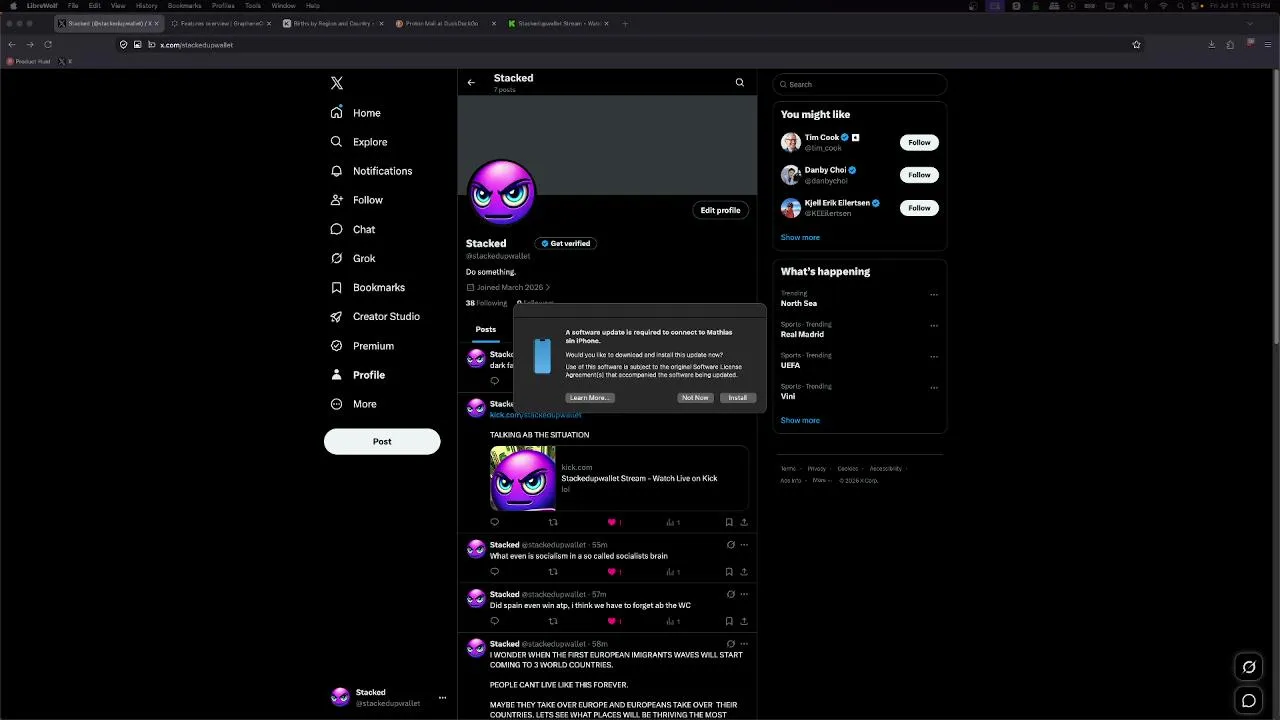Reply to the socialism post
Screen dimensions: 1280x720
point(494,572)
